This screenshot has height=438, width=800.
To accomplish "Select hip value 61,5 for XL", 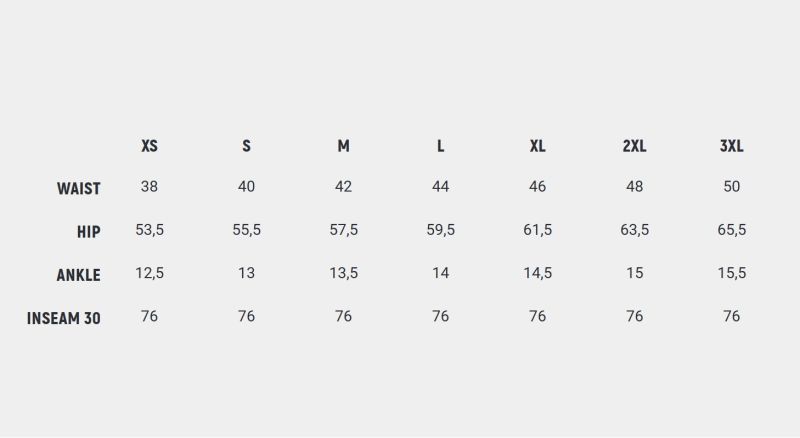I will tap(537, 230).
